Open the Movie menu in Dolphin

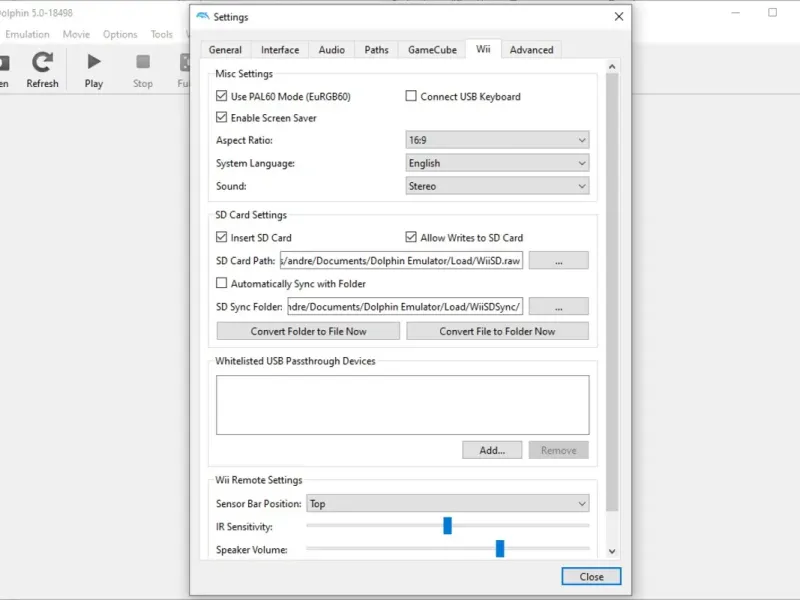point(76,34)
